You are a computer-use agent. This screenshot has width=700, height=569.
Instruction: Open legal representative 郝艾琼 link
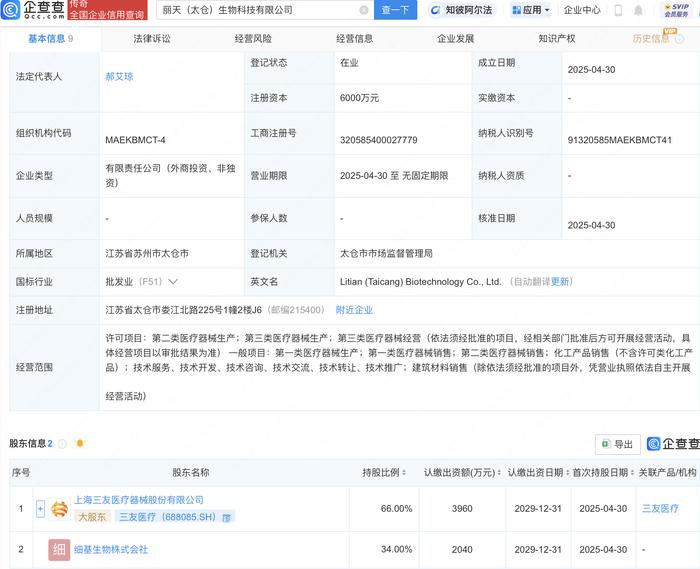[119, 76]
